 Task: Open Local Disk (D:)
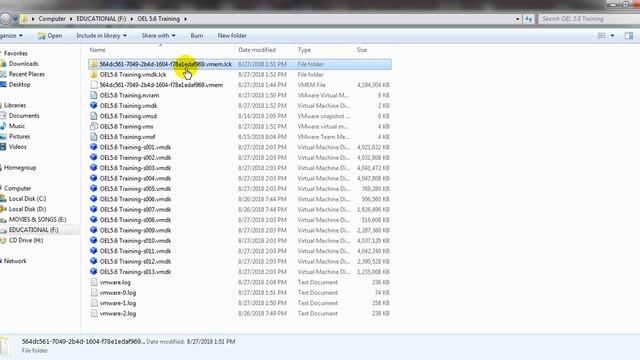(27, 209)
